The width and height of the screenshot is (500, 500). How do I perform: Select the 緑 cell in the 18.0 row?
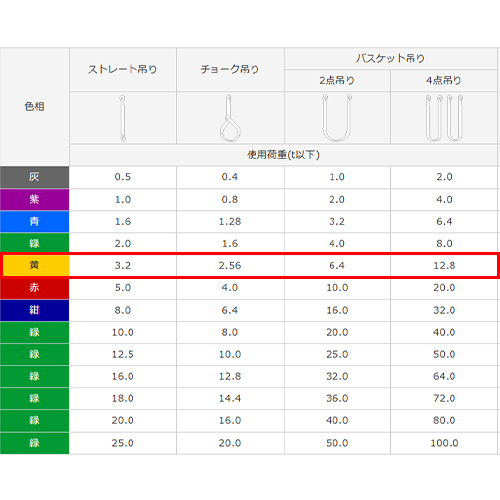point(34,398)
